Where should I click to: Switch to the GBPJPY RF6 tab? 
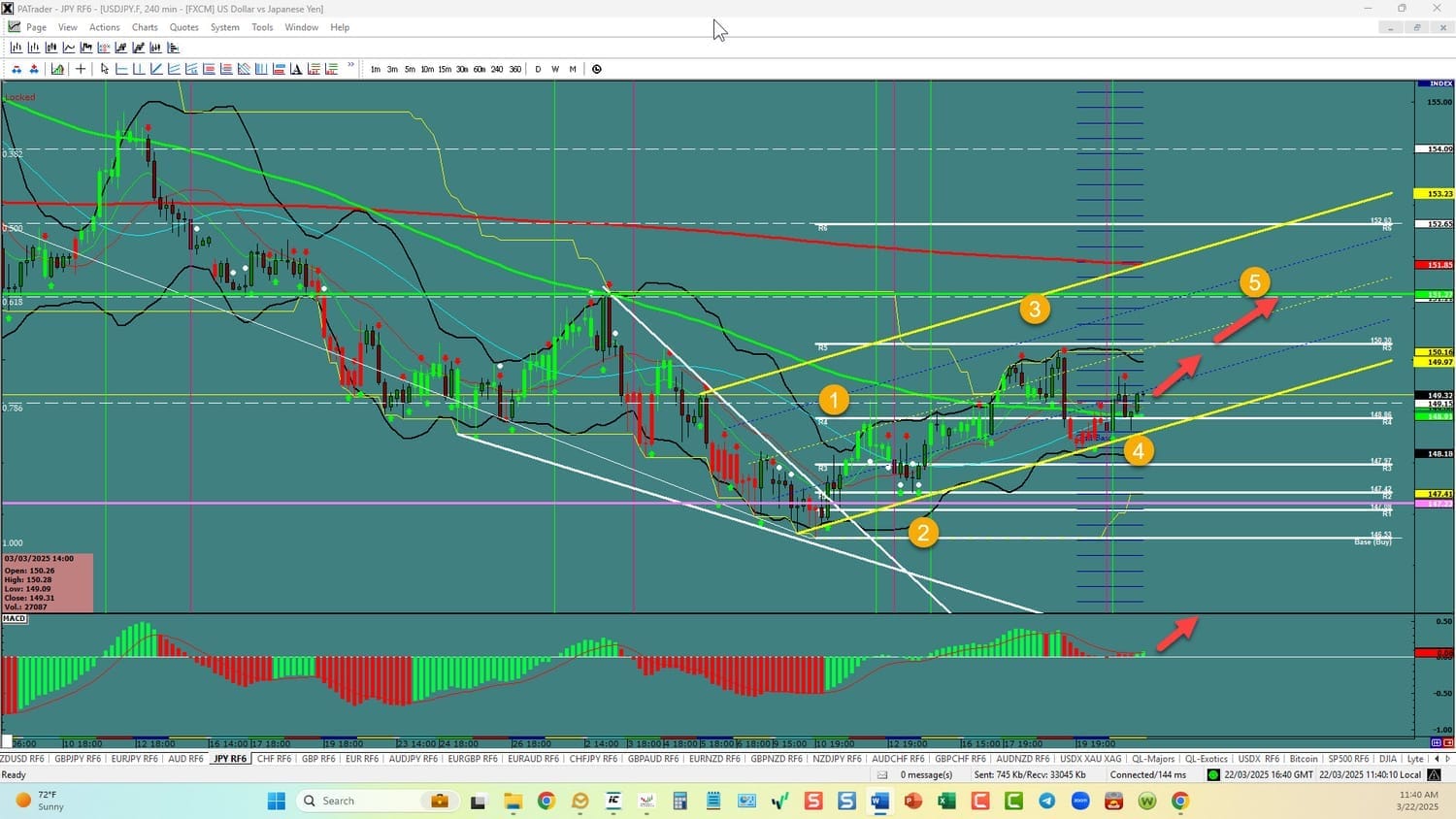pos(78,759)
